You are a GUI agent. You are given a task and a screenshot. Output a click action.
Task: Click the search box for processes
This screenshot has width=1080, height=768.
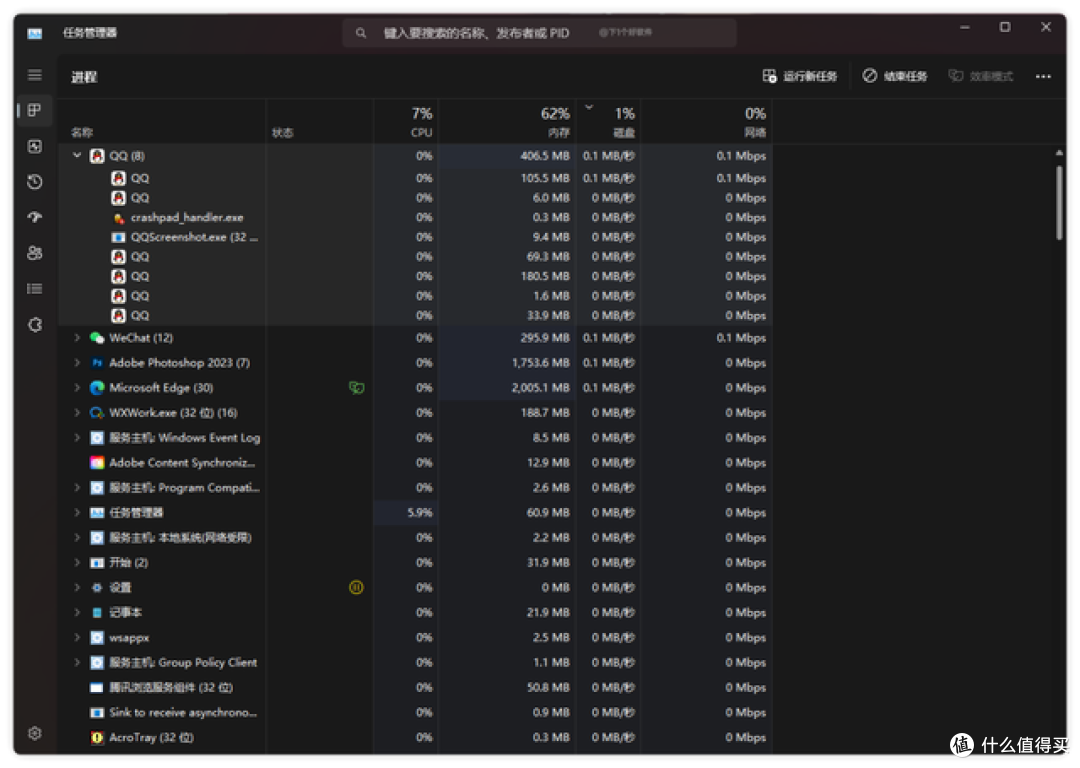click(540, 33)
